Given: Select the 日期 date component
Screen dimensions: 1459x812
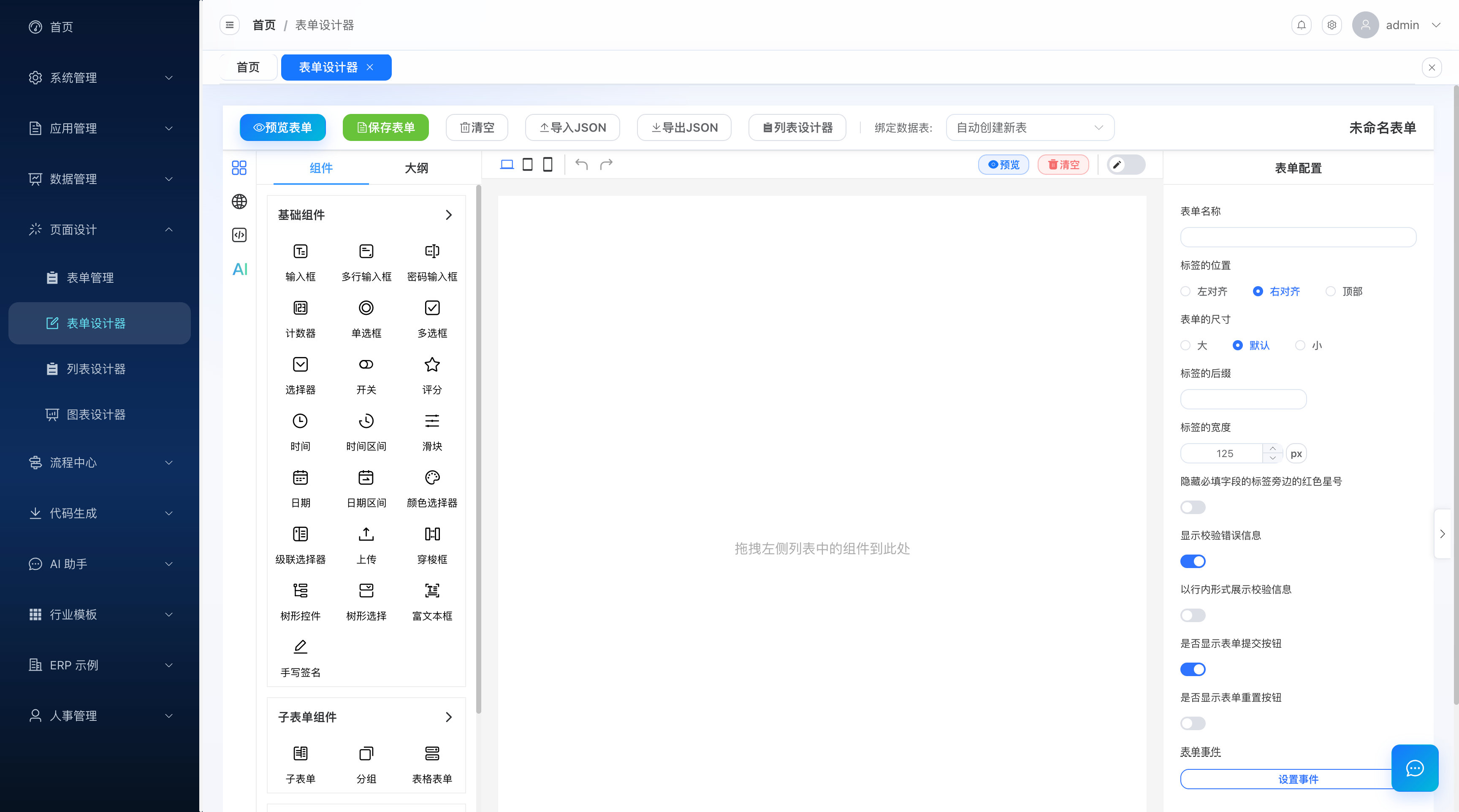Looking at the screenshot, I should tap(300, 489).
